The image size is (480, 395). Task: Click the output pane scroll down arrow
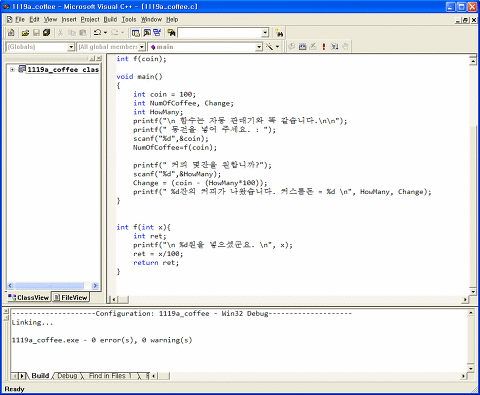[x=471, y=369]
